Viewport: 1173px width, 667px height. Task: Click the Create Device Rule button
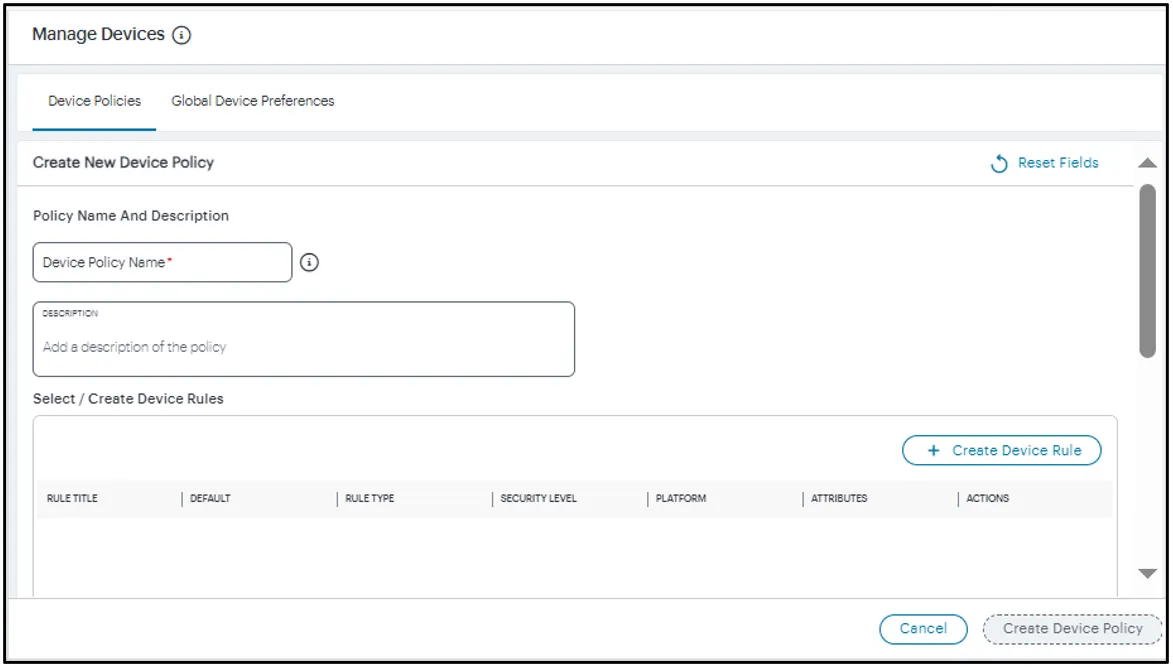click(x=1002, y=451)
